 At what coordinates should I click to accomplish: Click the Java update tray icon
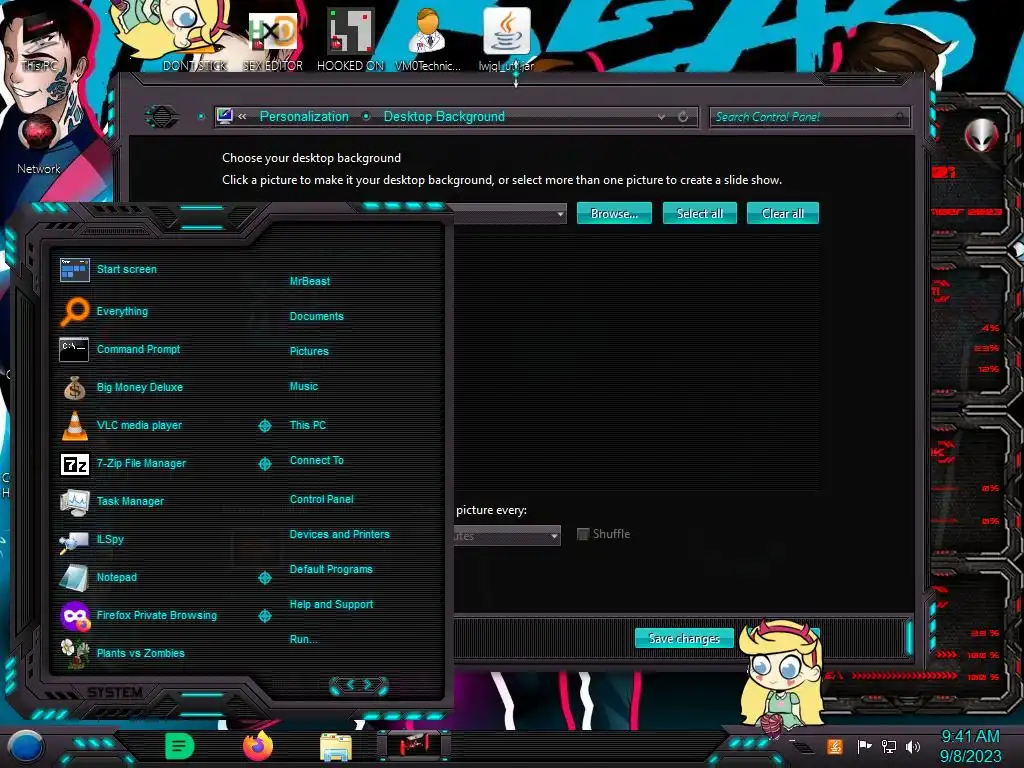[835, 746]
